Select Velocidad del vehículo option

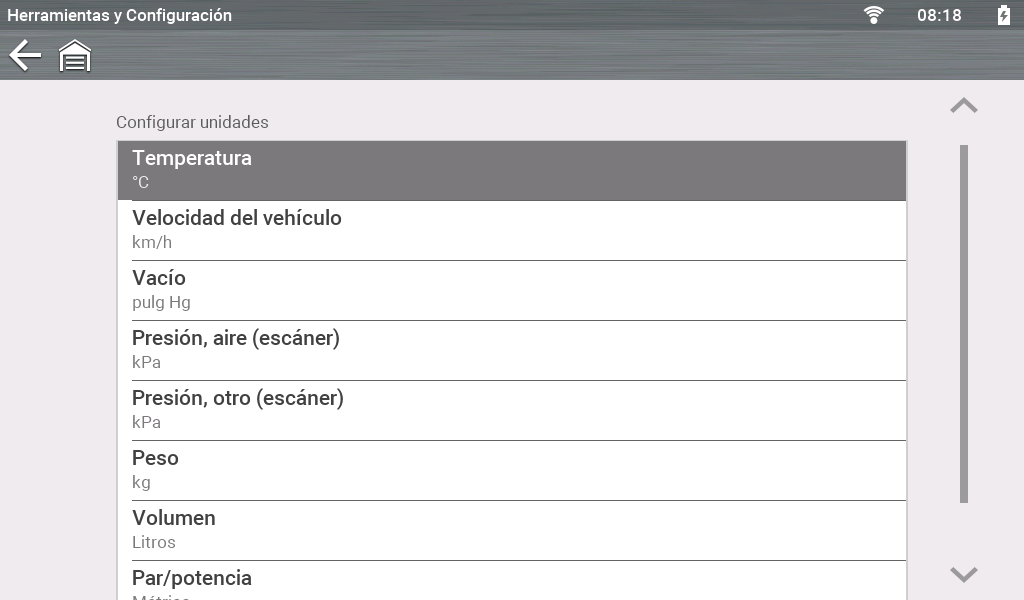(511, 230)
